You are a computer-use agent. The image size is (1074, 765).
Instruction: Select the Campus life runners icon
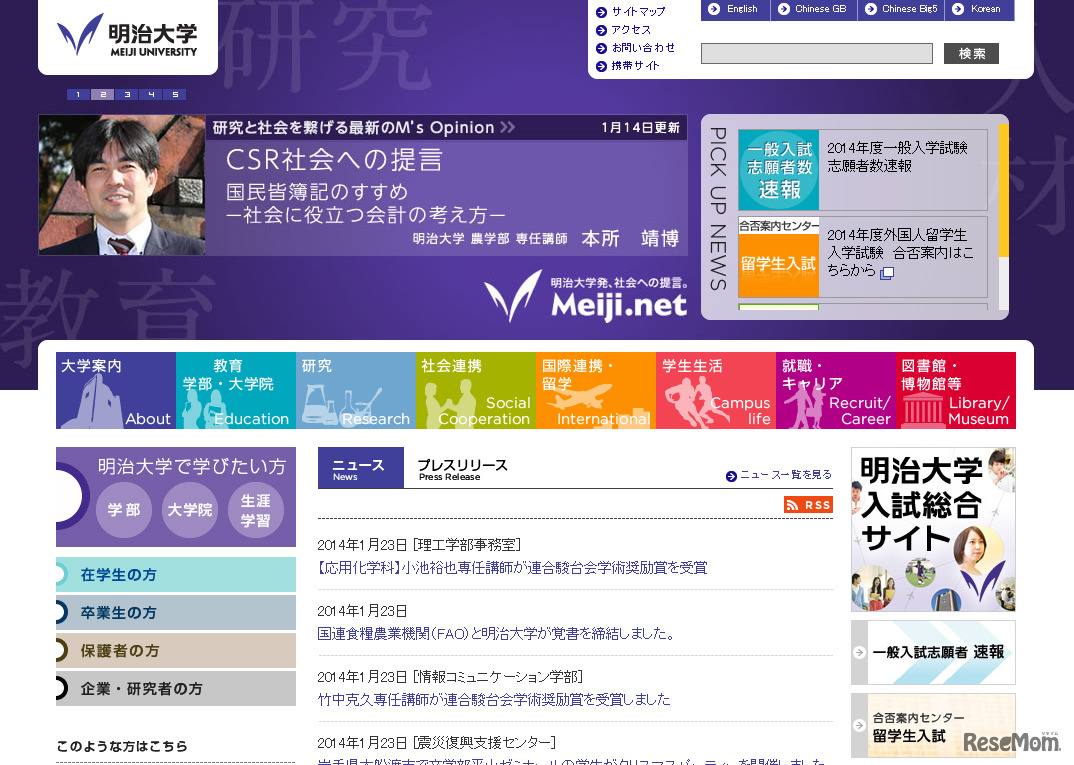[x=690, y=400]
